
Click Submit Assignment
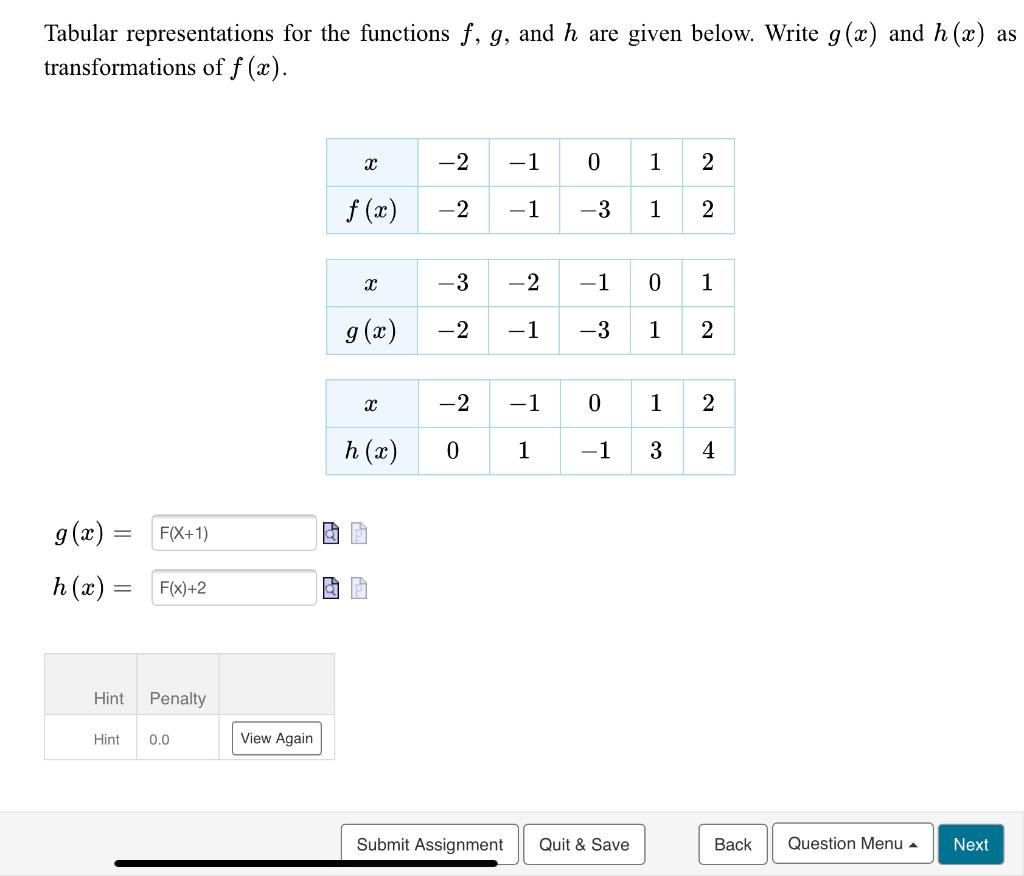[429, 844]
